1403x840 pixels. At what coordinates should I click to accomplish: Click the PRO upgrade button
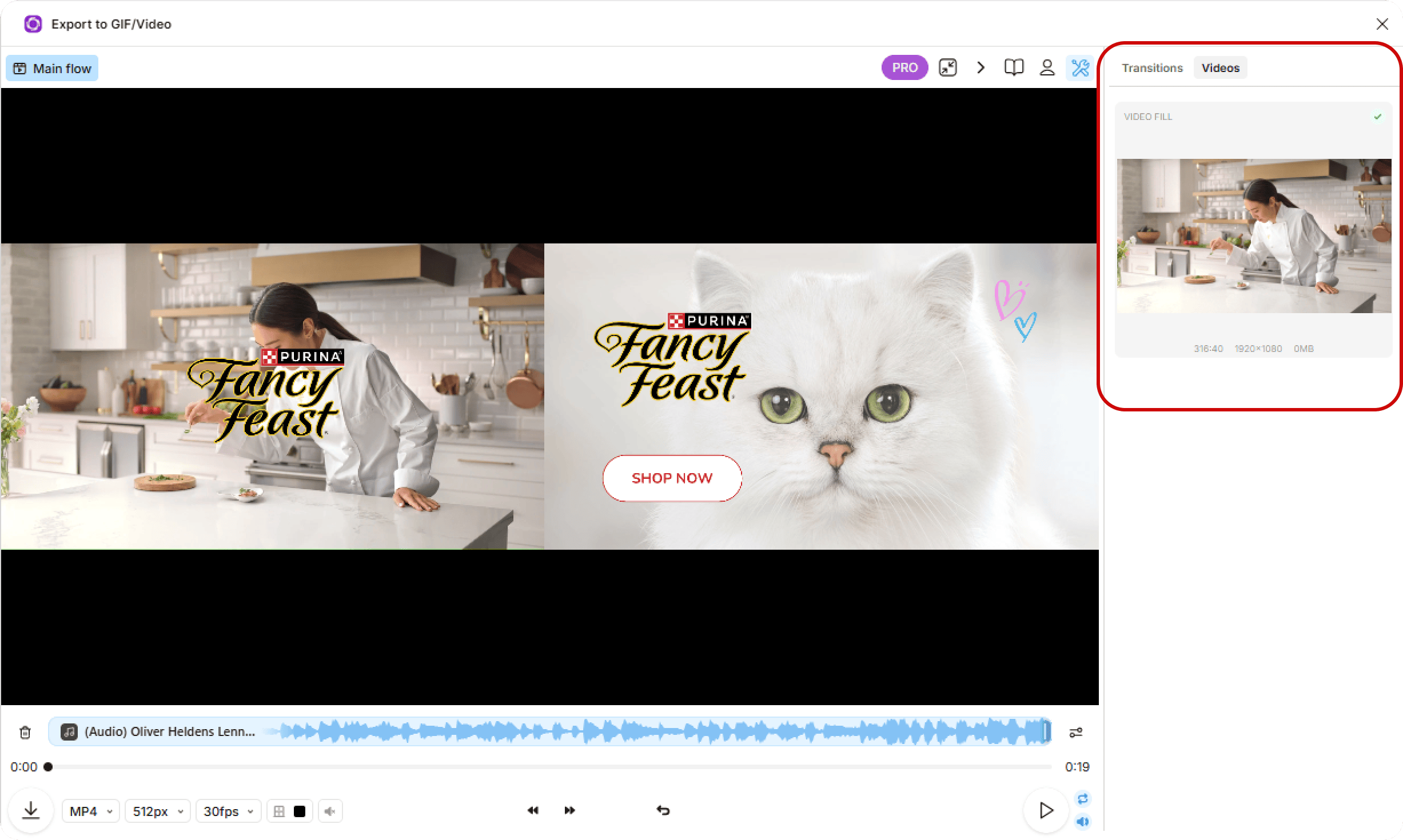904,68
